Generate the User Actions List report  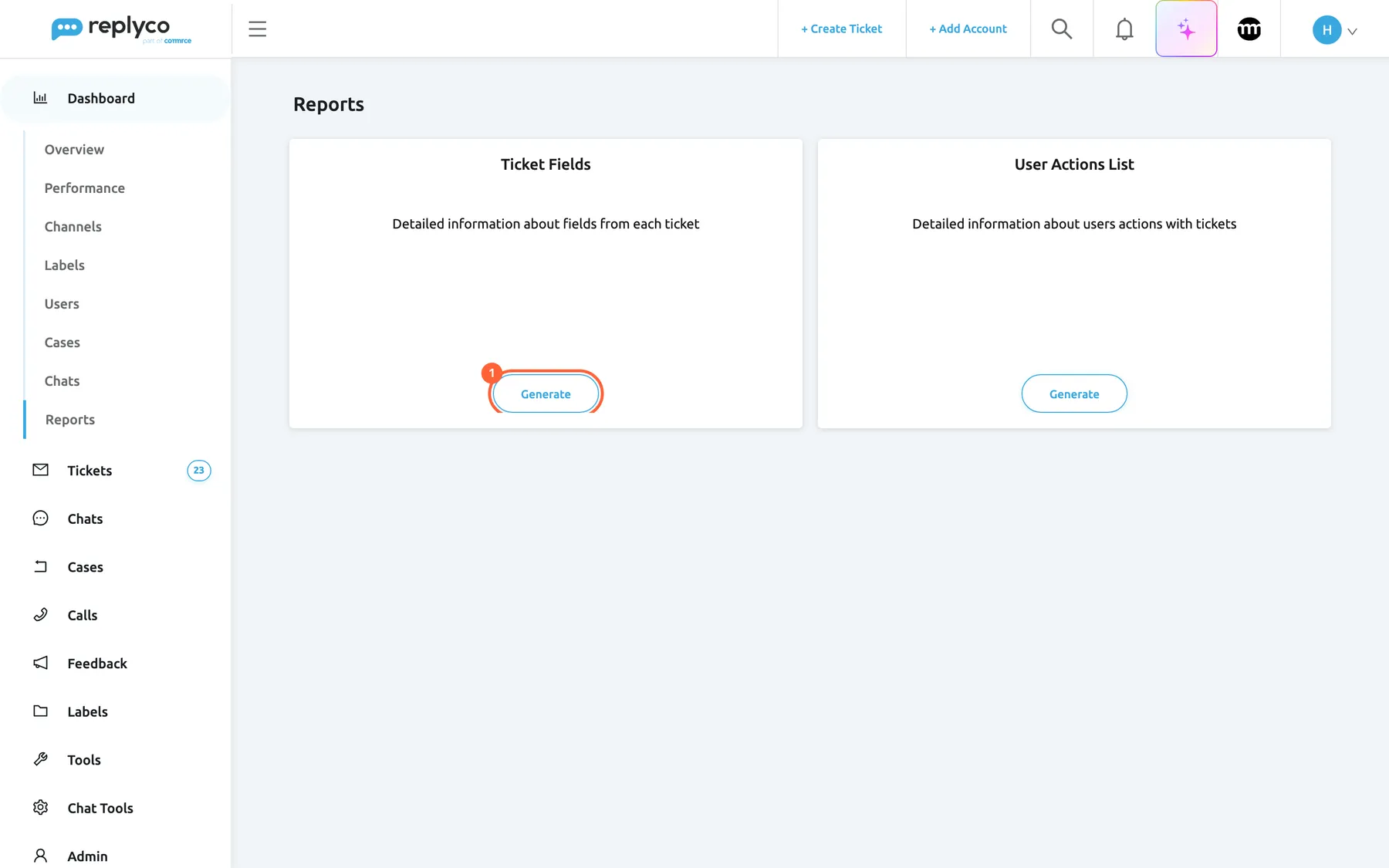(x=1074, y=393)
